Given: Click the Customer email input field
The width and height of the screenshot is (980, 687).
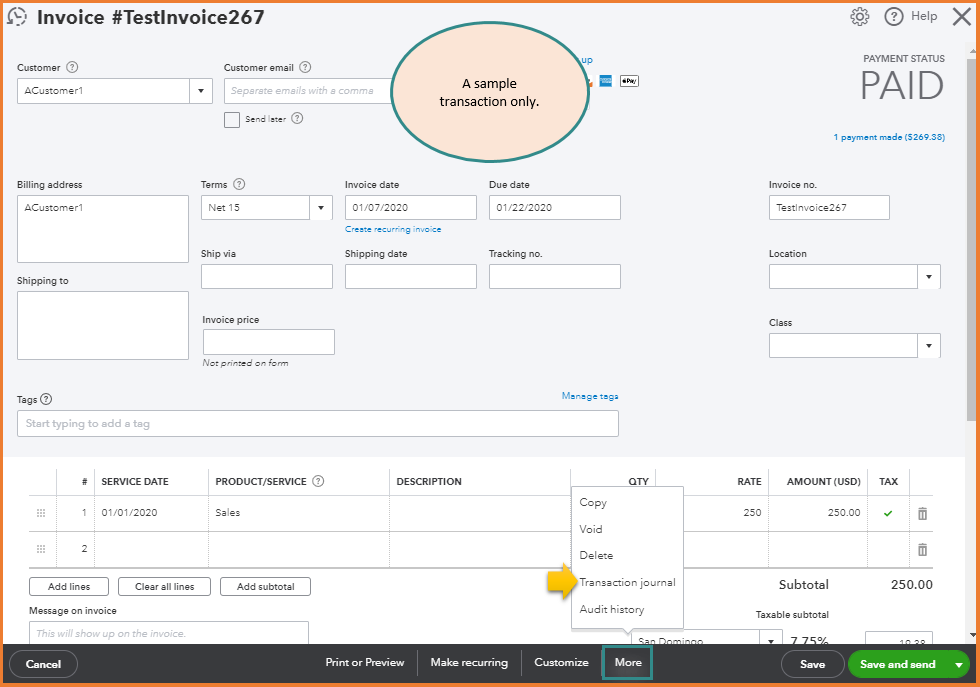Looking at the screenshot, I should tap(309, 91).
